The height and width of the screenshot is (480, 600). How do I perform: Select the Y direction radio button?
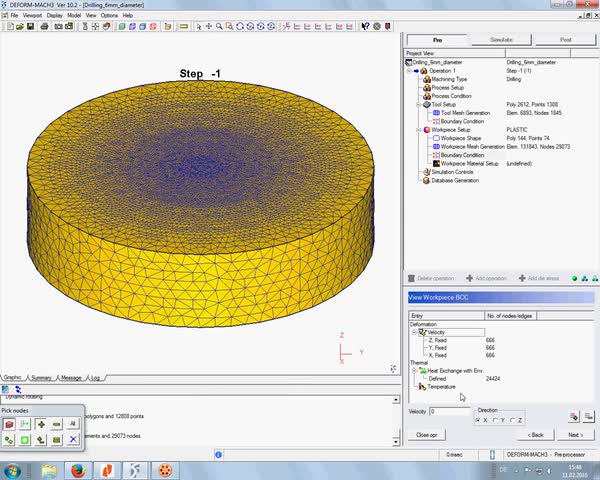[x=496, y=420]
